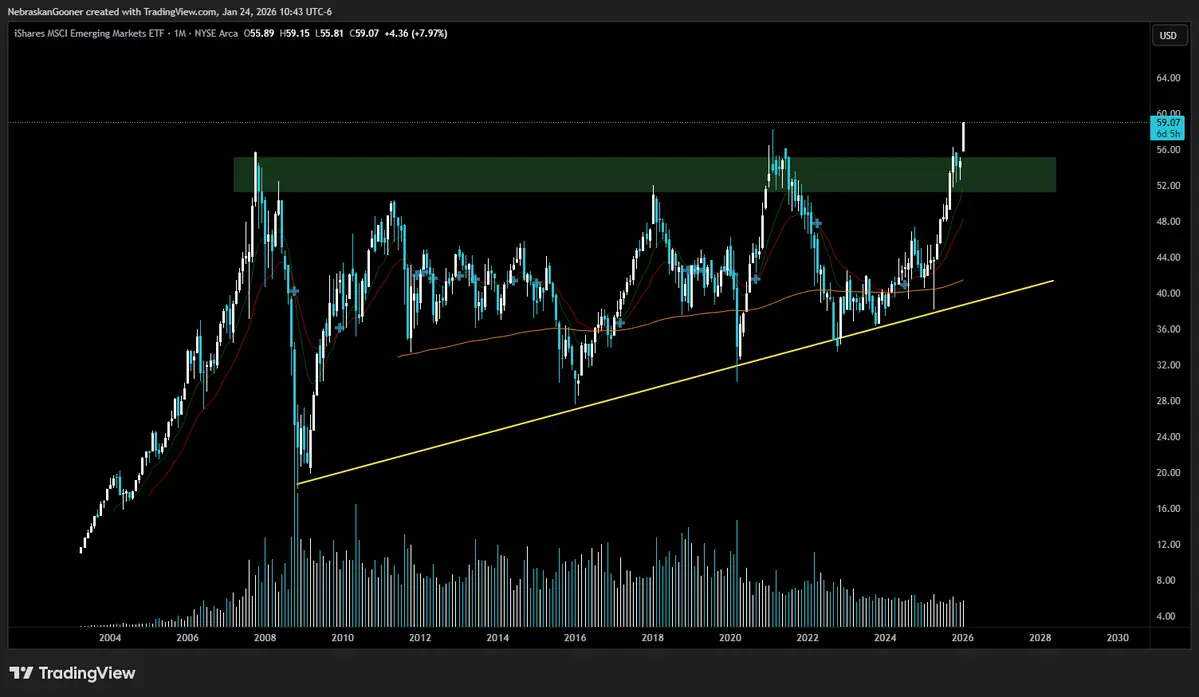The height and width of the screenshot is (697, 1199).
Task: Click the 24.00 price axis label
Action: click(x=1168, y=437)
